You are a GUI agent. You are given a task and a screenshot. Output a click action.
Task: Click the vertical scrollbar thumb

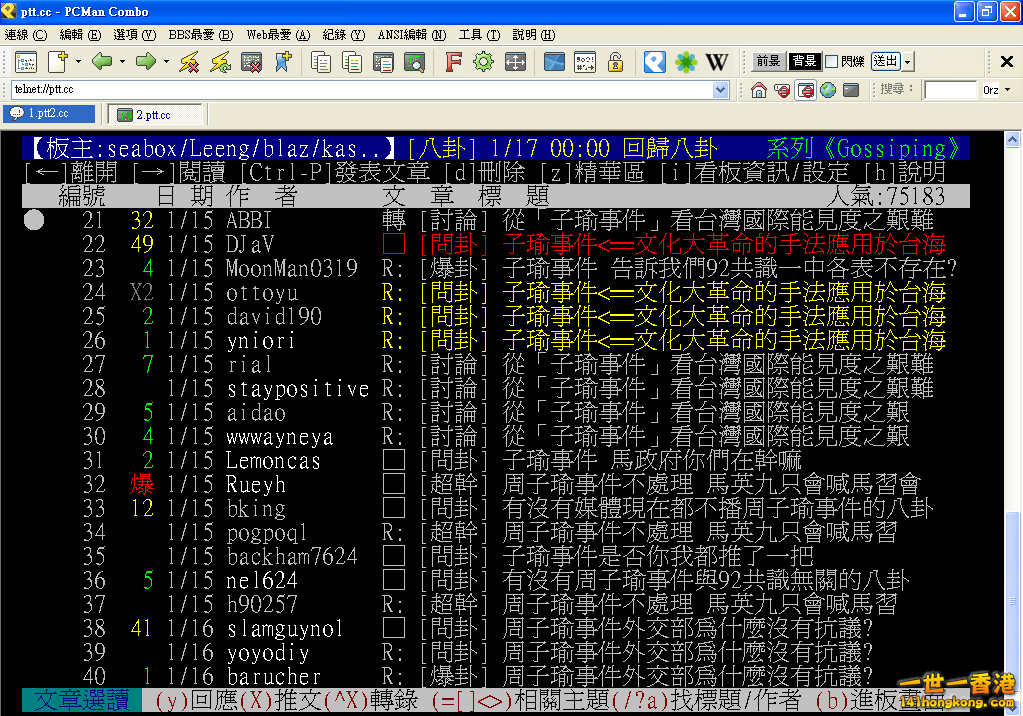coord(1012,600)
